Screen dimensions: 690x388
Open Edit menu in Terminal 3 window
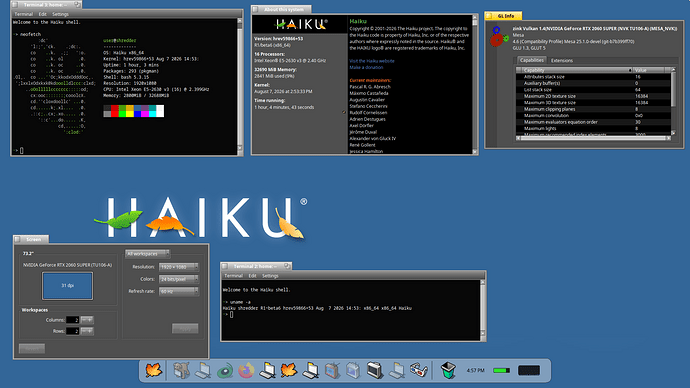pos(42,14)
